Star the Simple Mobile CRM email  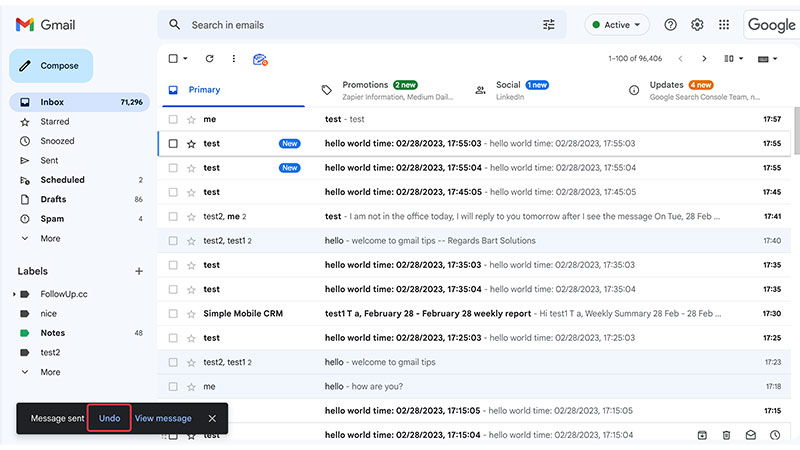191,314
